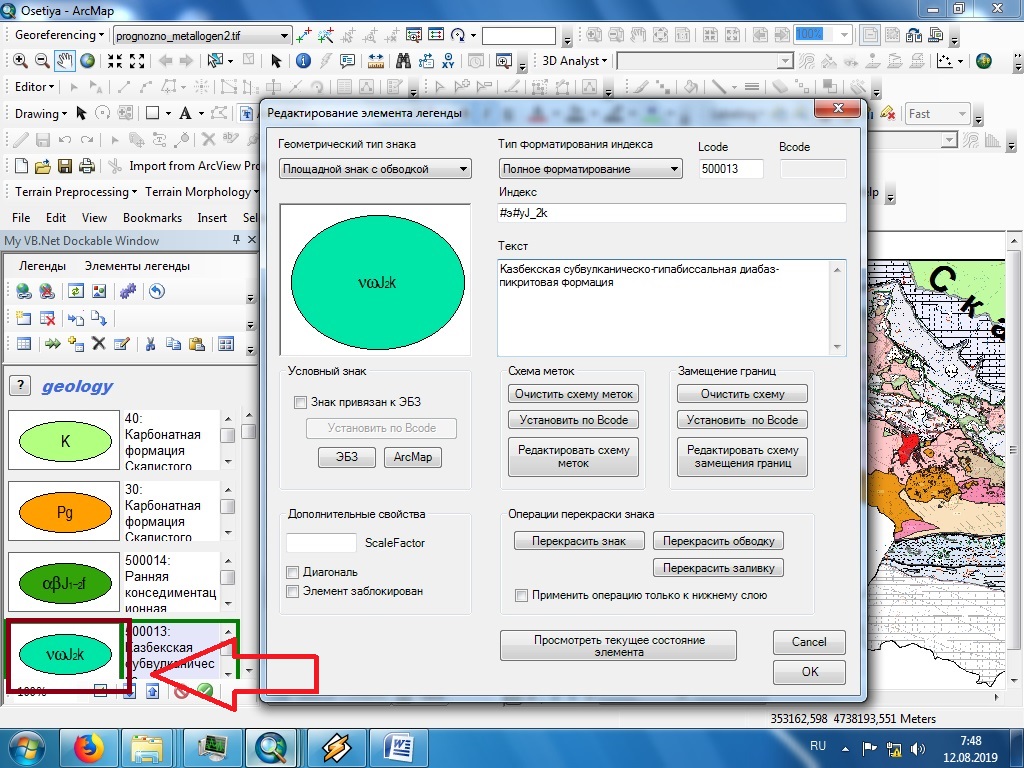1024x768 pixels.
Task: Open the Bookmarks menu
Action: pyautogui.click(x=152, y=218)
